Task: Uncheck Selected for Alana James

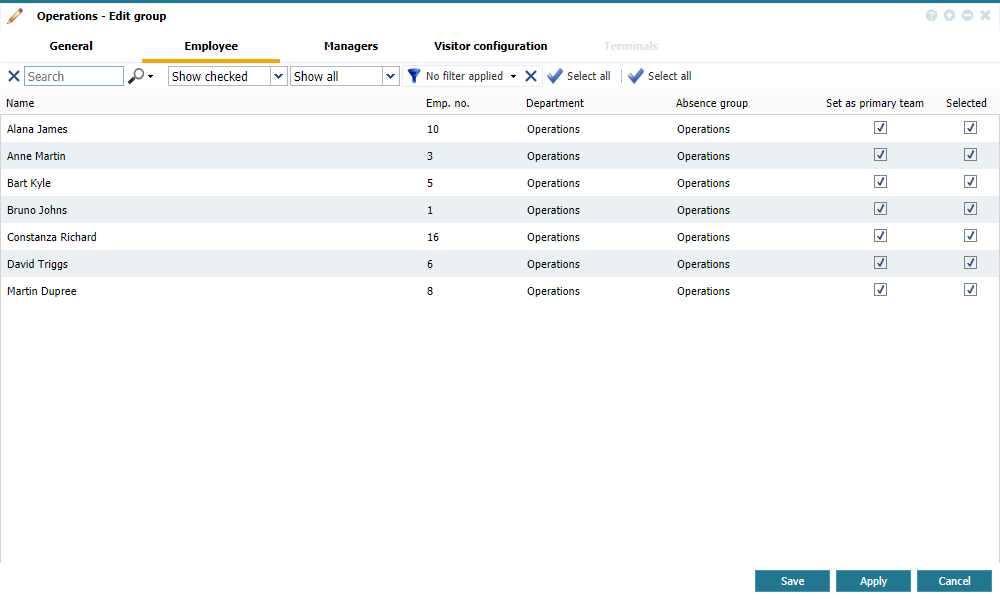Action: click(970, 128)
